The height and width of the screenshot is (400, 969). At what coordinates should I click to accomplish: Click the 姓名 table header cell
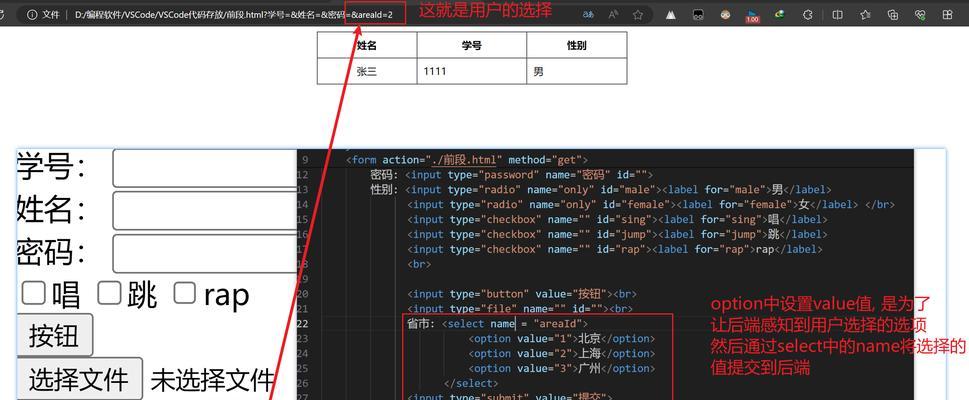pos(367,45)
